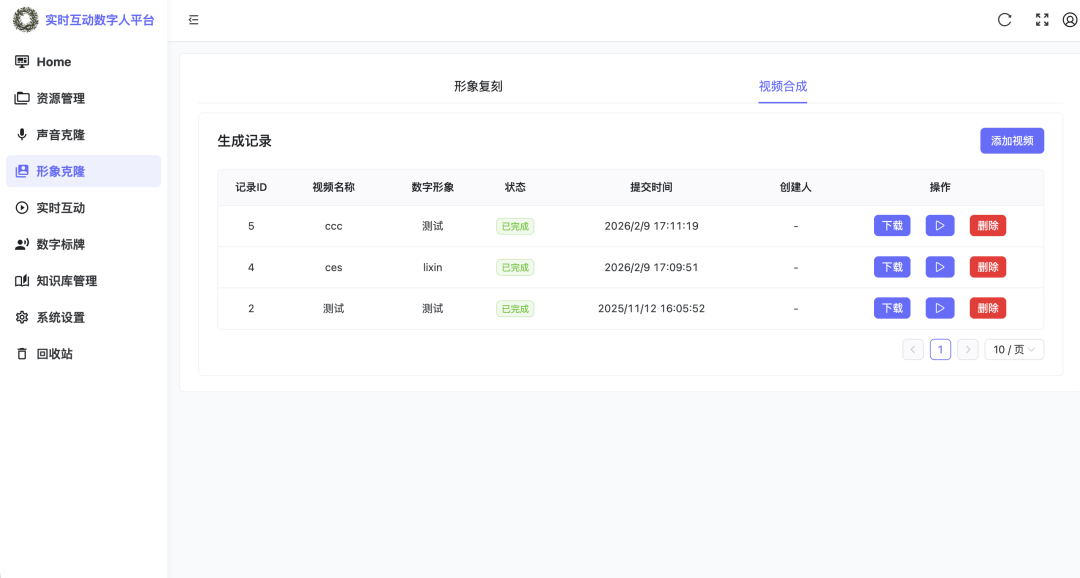Open the user account avatar menu

pos(1072,19)
